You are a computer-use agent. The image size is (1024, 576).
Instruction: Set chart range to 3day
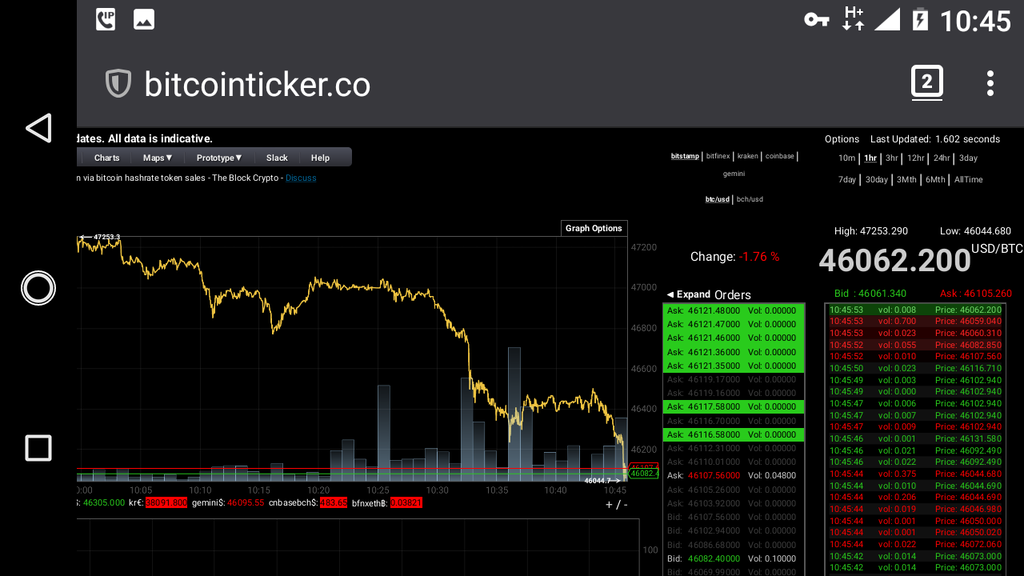968,158
